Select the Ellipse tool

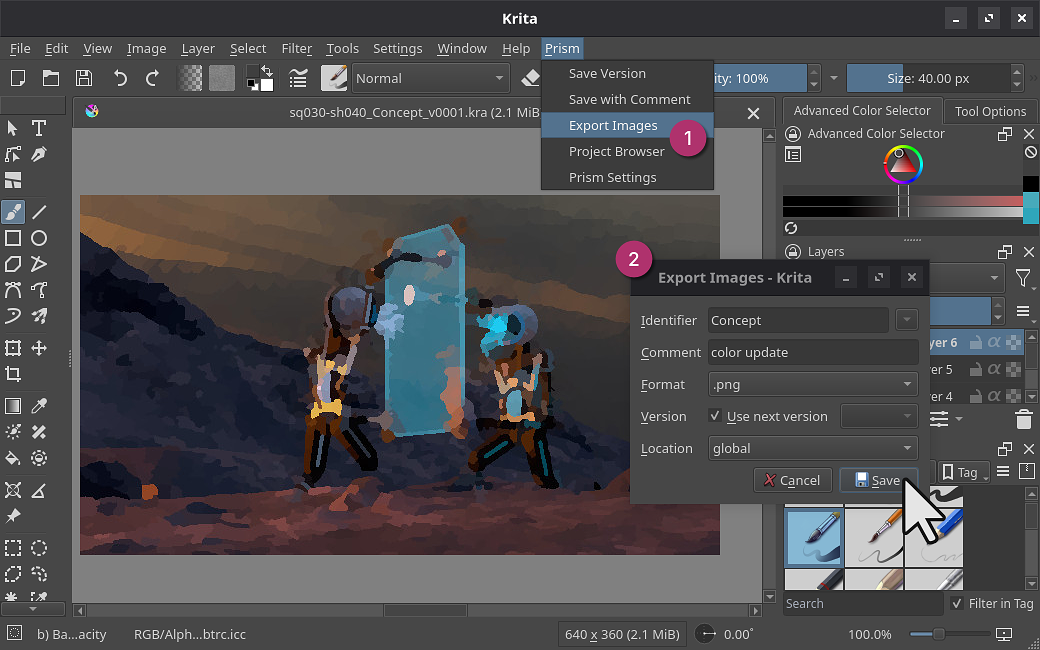click(x=39, y=238)
